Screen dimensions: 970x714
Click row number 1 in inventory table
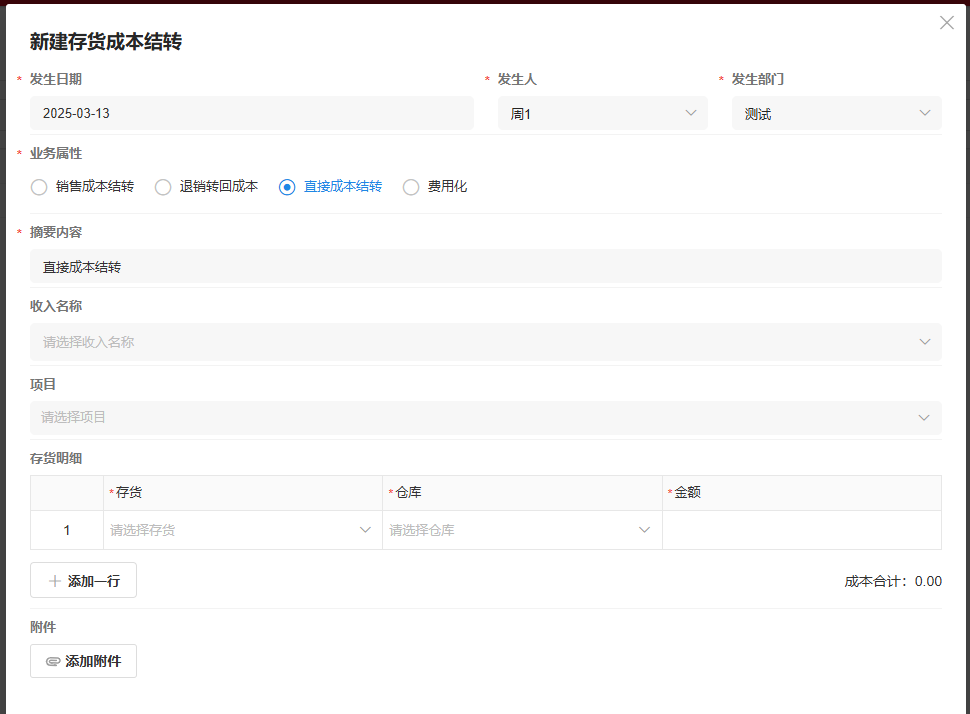click(x=67, y=530)
